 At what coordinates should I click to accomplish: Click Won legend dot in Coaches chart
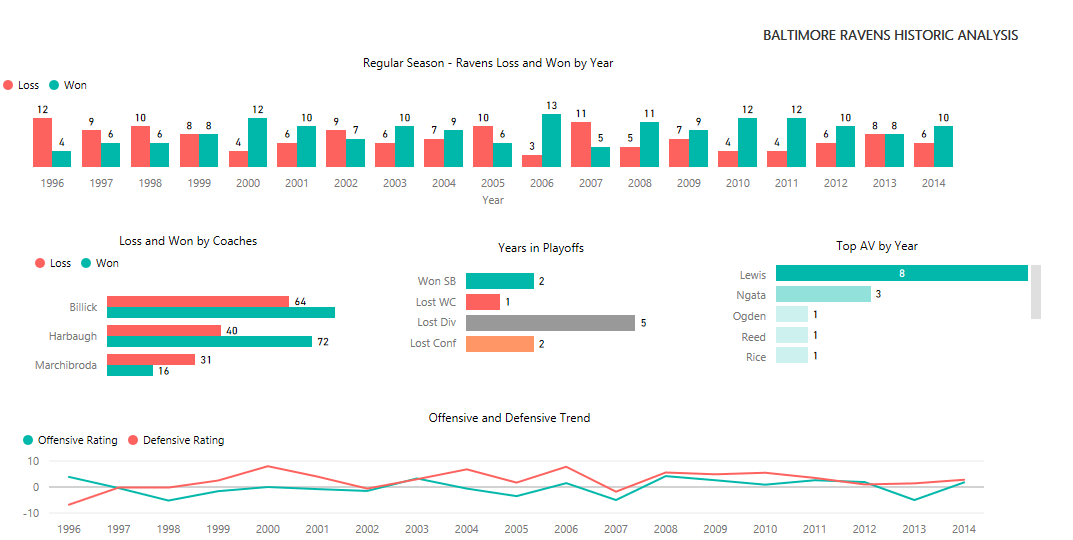click(86, 263)
